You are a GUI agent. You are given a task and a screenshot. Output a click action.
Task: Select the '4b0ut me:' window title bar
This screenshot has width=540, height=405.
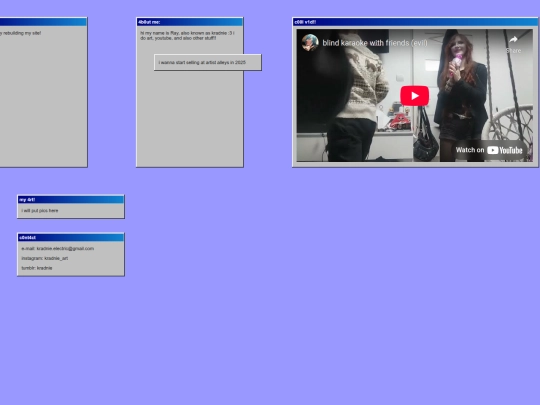click(190, 22)
